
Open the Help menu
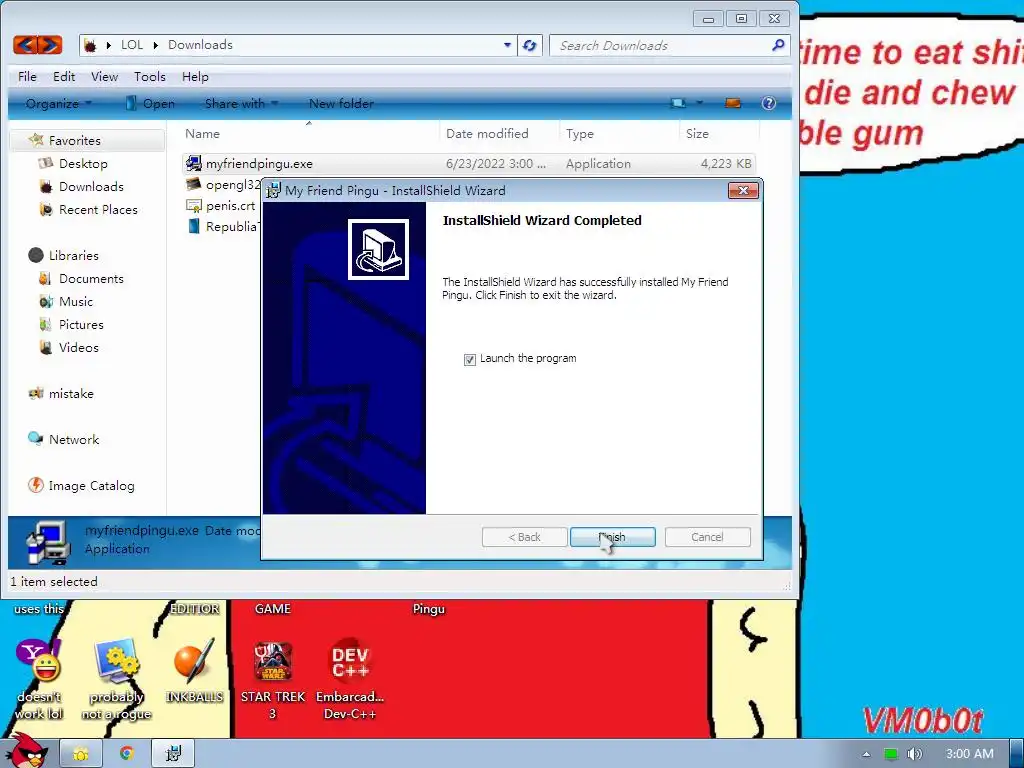pyautogui.click(x=195, y=76)
